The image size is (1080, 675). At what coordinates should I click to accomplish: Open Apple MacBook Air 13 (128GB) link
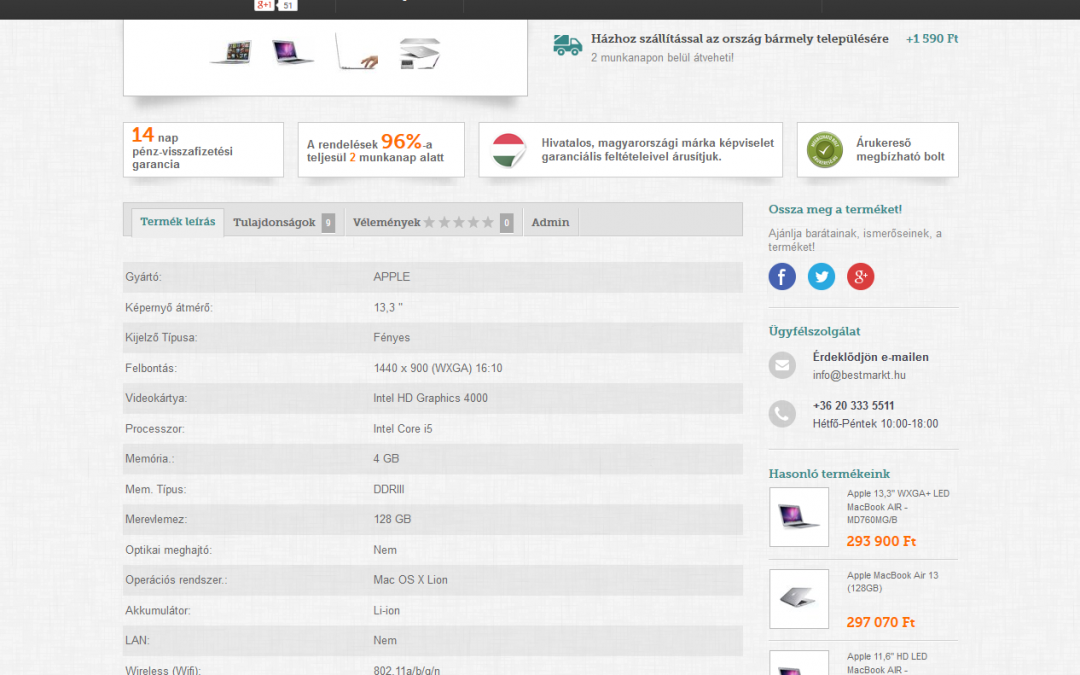893,581
